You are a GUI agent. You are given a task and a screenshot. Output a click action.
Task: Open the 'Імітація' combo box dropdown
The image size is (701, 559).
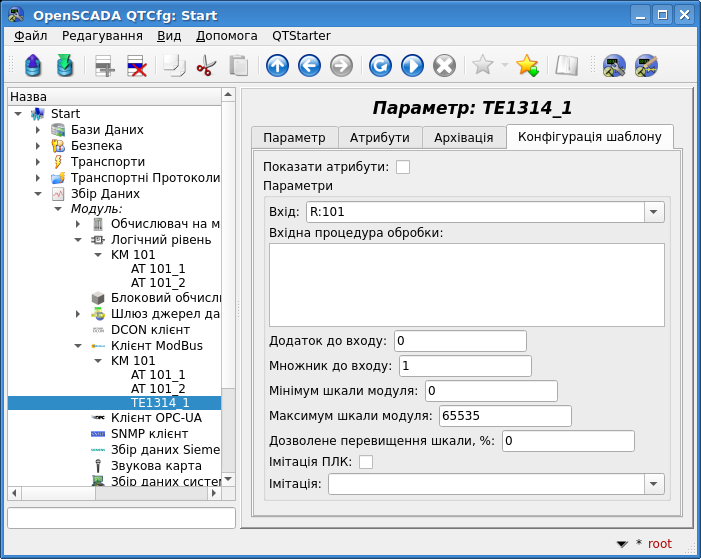(654, 484)
